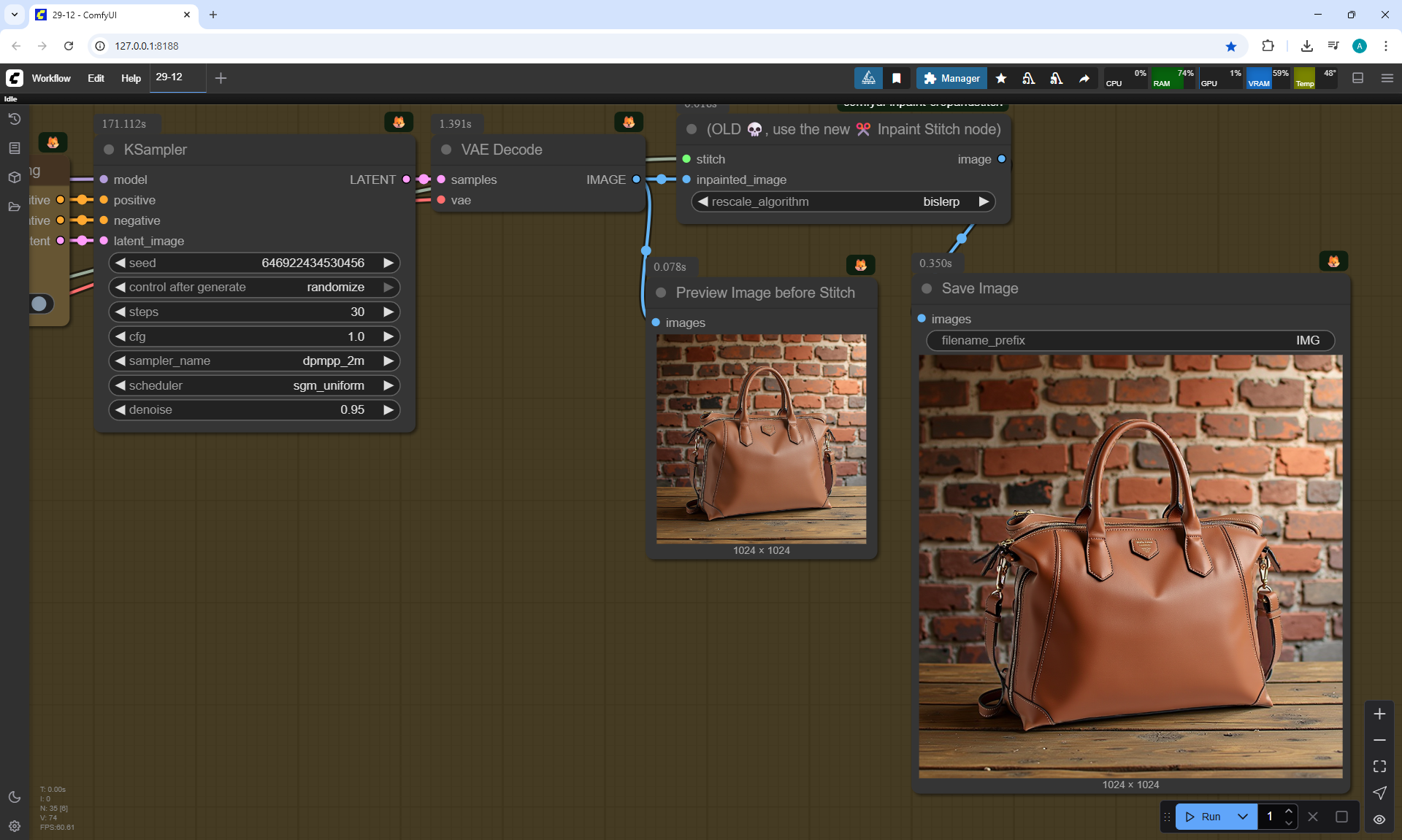This screenshot has height=840, width=1402.
Task: Open the Help menu
Action: [x=131, y=78]
